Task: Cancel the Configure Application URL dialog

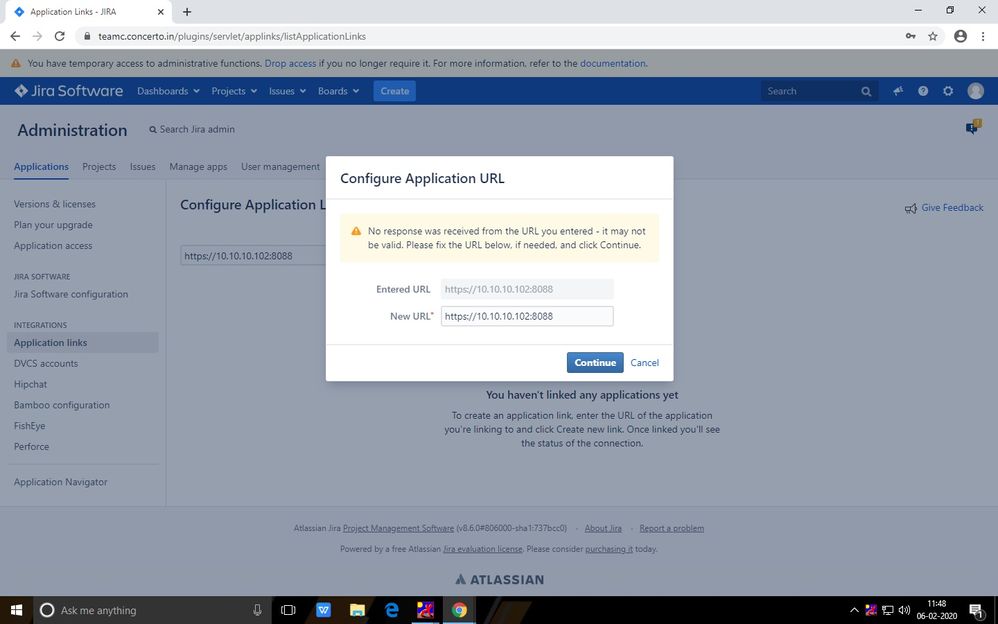Action: pyautogui.click(x=644, y=362)
